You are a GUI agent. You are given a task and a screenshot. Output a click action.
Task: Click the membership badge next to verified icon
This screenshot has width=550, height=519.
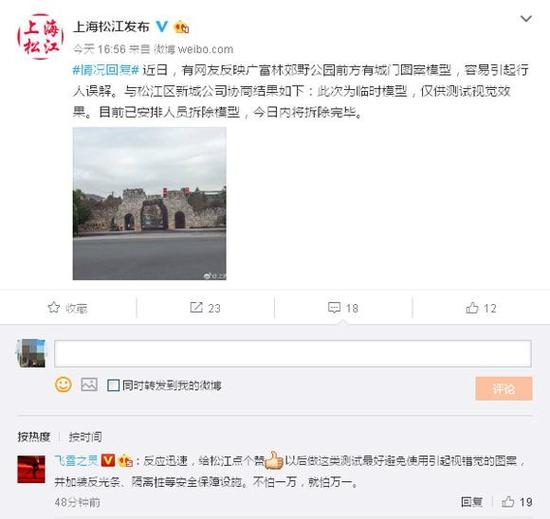pos(182,27)
